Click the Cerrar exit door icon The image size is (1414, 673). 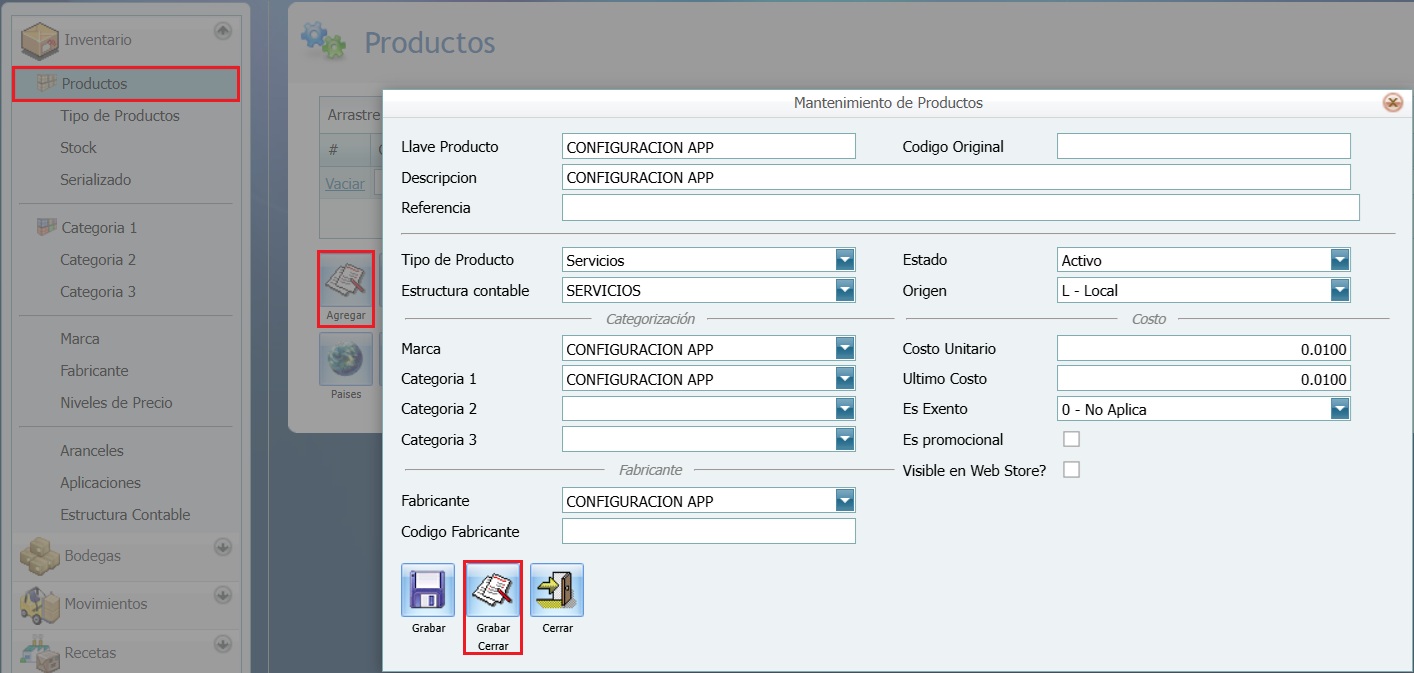pos(557,590)
